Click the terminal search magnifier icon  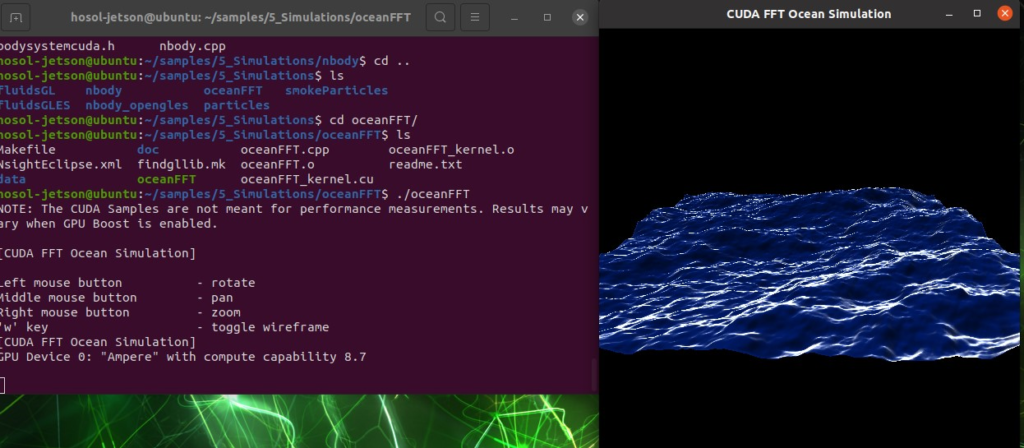point(441,17)
